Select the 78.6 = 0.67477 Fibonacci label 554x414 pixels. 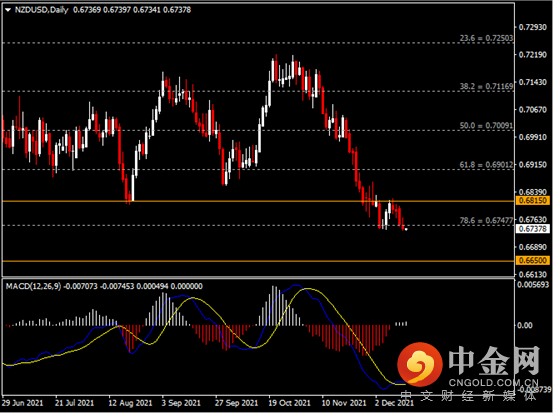coord(486,220)
